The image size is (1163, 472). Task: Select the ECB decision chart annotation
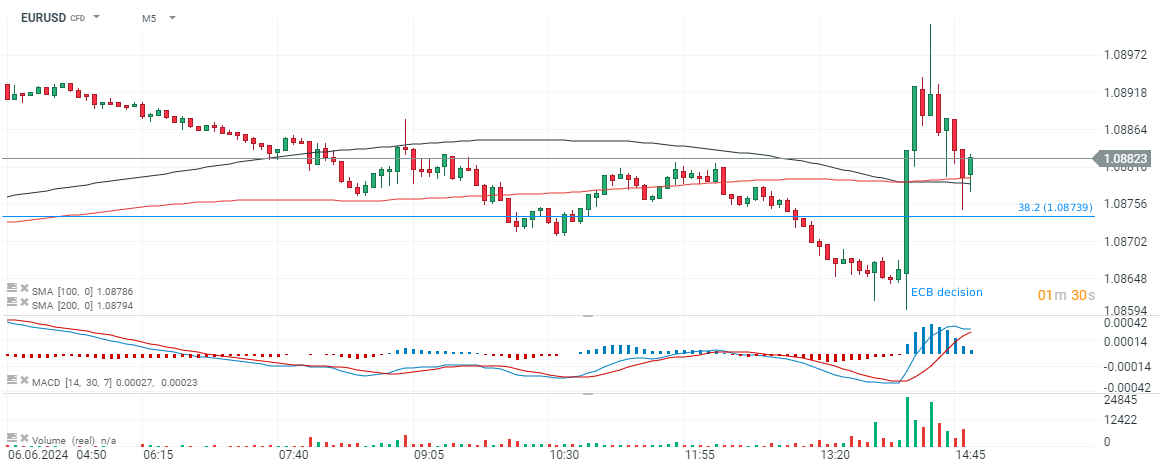tap(946, 292)
